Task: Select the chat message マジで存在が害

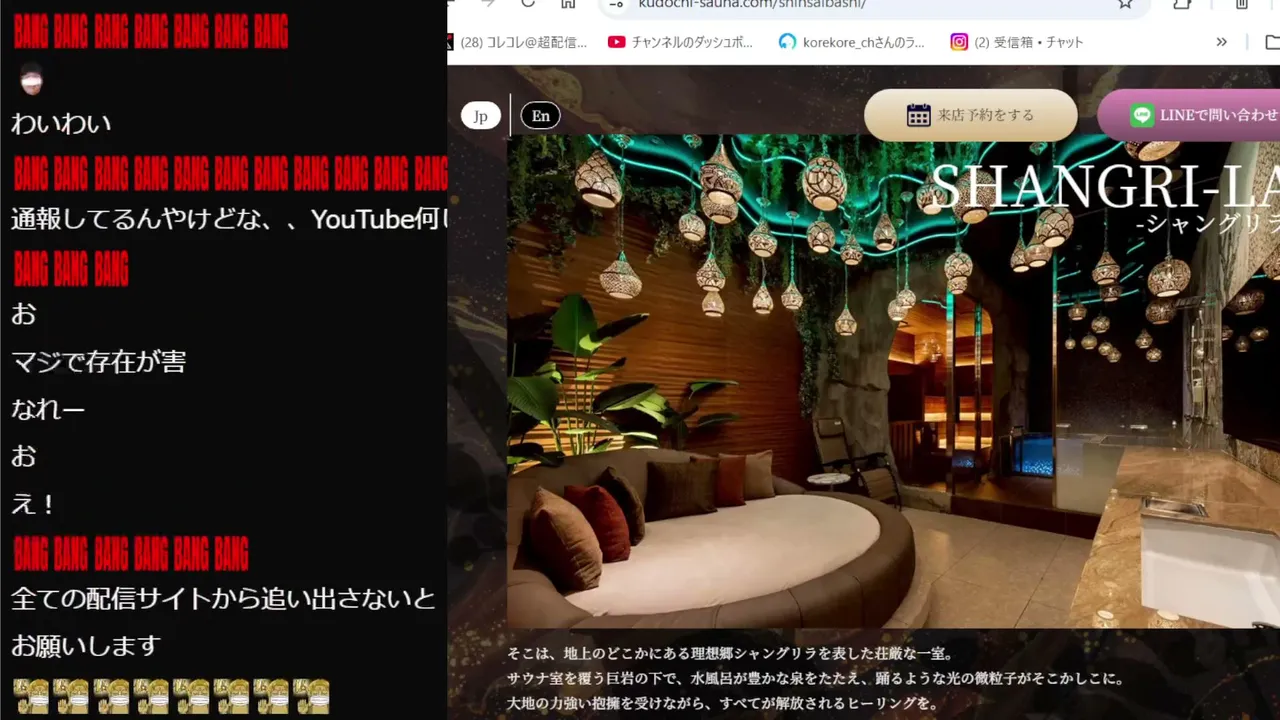Action: (98, 361)
